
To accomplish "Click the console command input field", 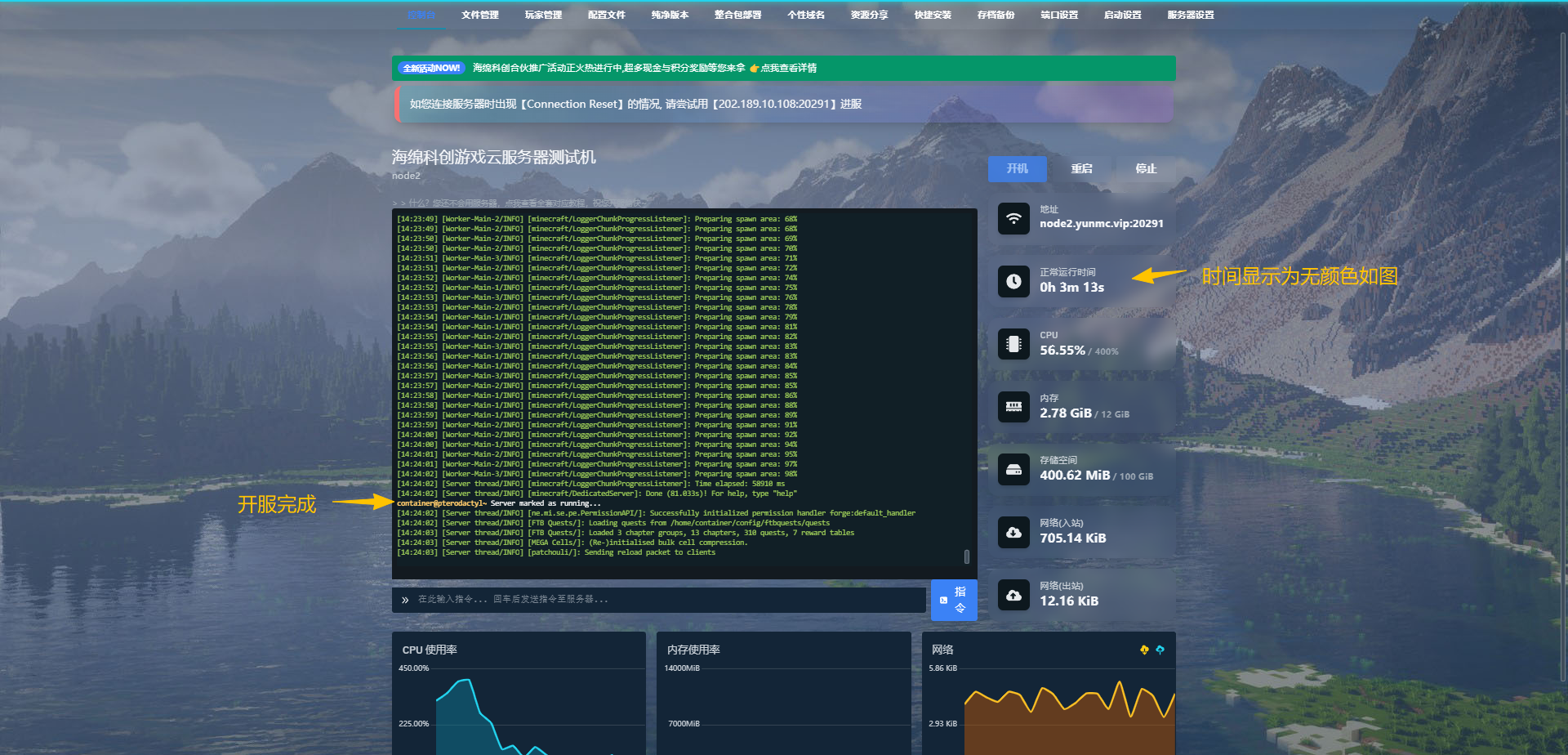I will (661, 600).
